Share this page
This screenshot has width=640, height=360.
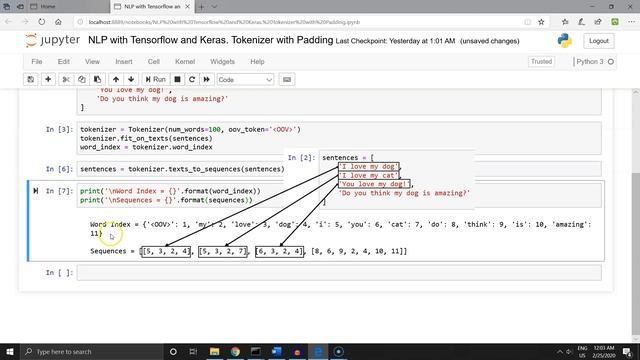tap(598, 22)
